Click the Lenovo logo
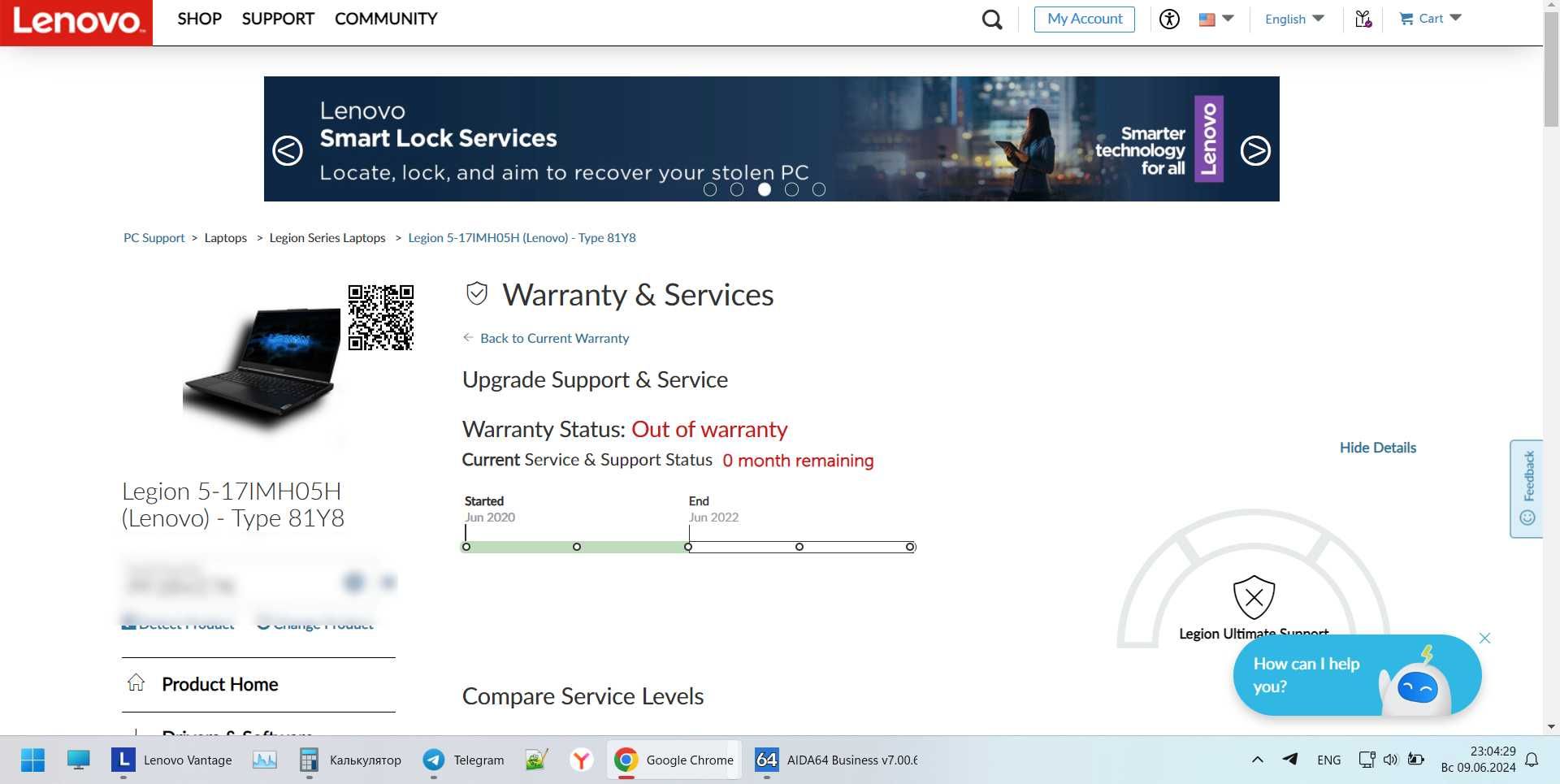Image resolution: width=1560 pixels, height=784 pixels. [x=76, y=22]
